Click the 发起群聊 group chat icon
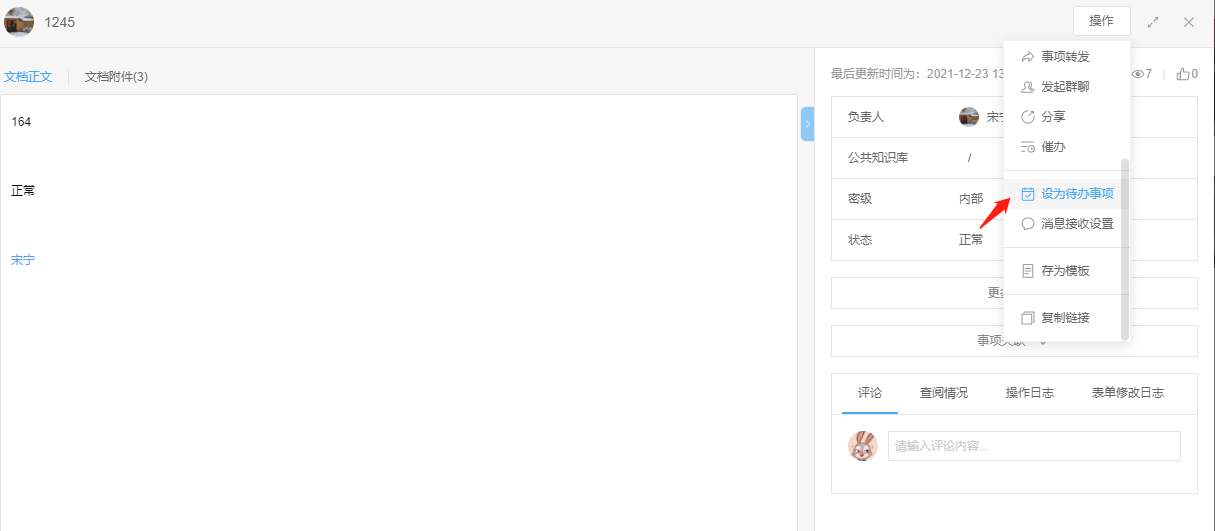This screenshot has height=531, width=1215. 1027,87
